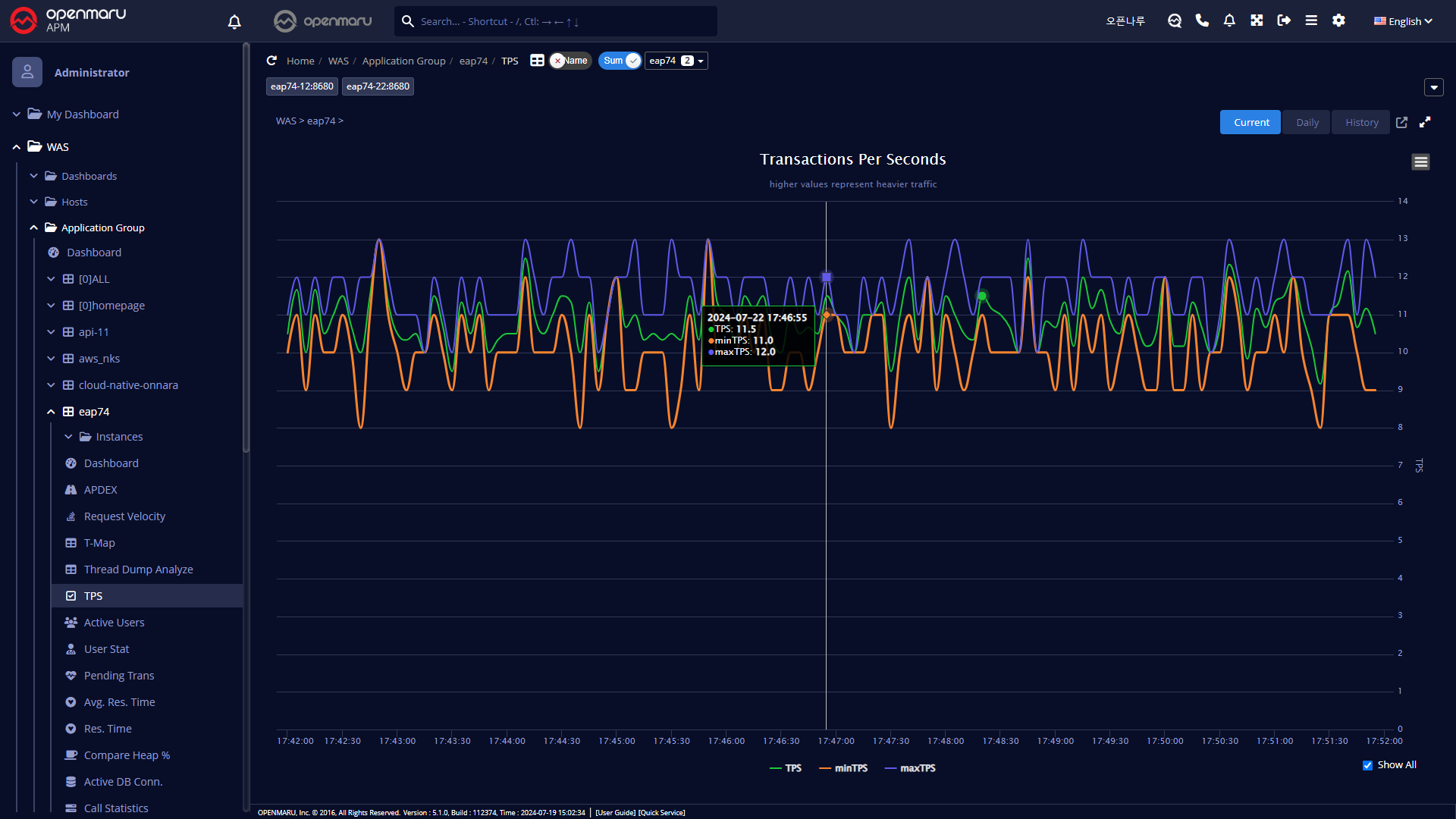Click the logout arrow icon in the header

click(x=1284, y=20)
